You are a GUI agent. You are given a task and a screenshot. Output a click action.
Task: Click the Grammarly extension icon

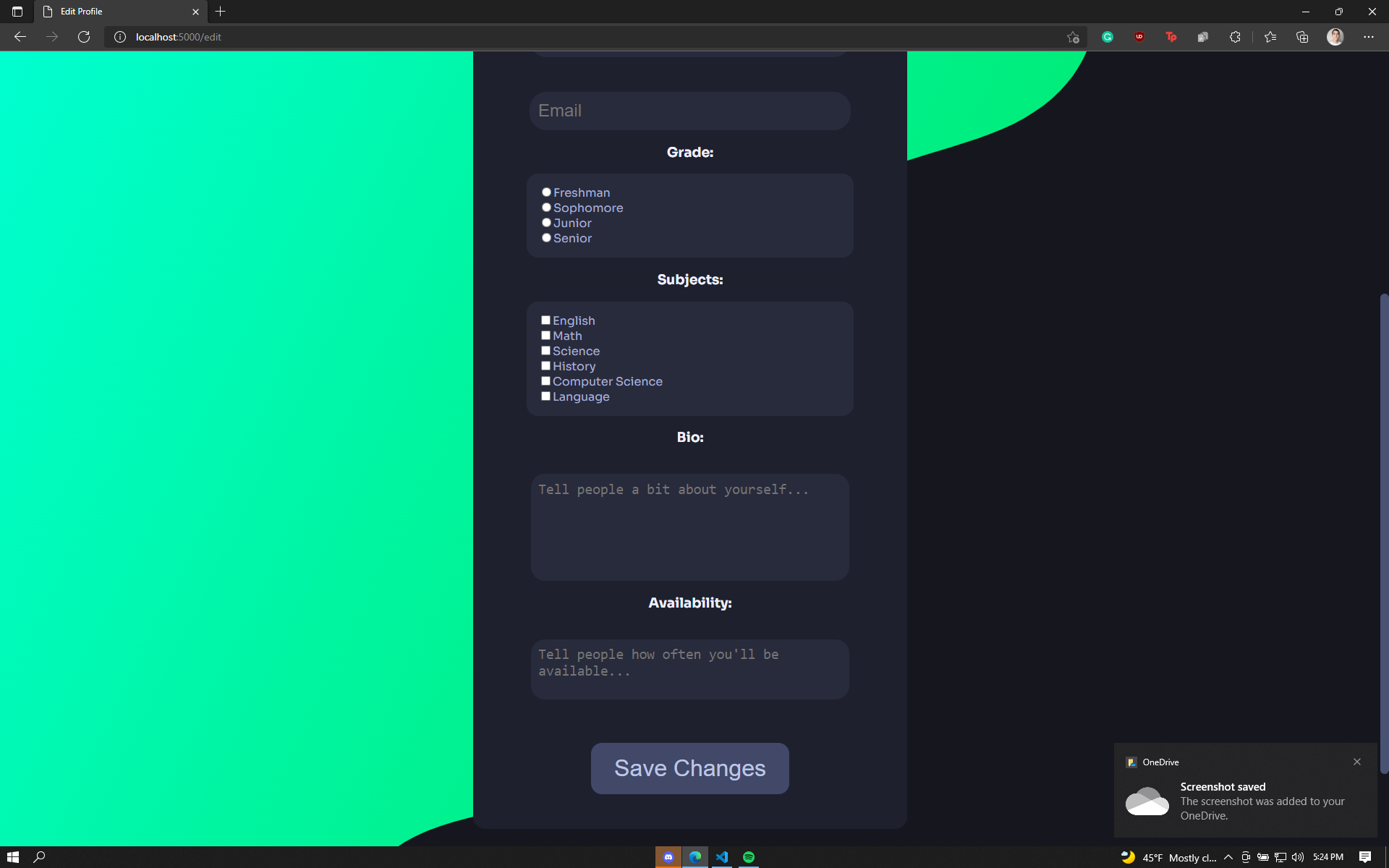[1107, 37]
